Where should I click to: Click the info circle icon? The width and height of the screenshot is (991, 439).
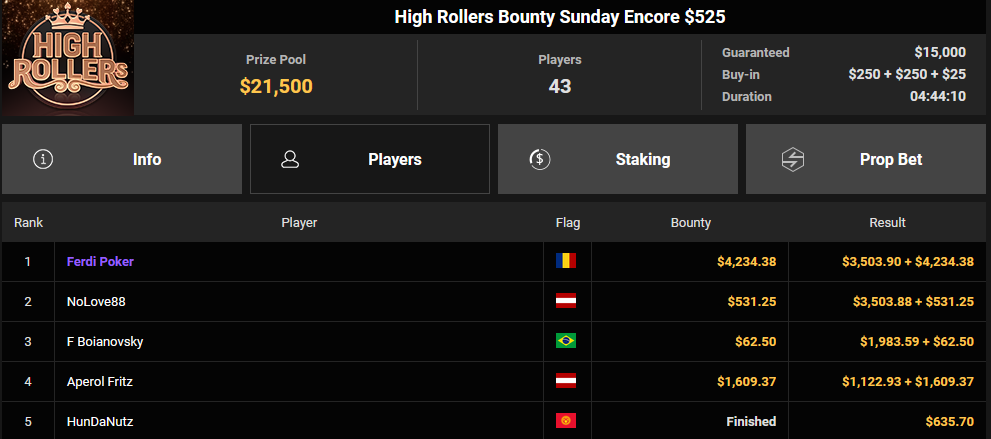pos(43,159)
